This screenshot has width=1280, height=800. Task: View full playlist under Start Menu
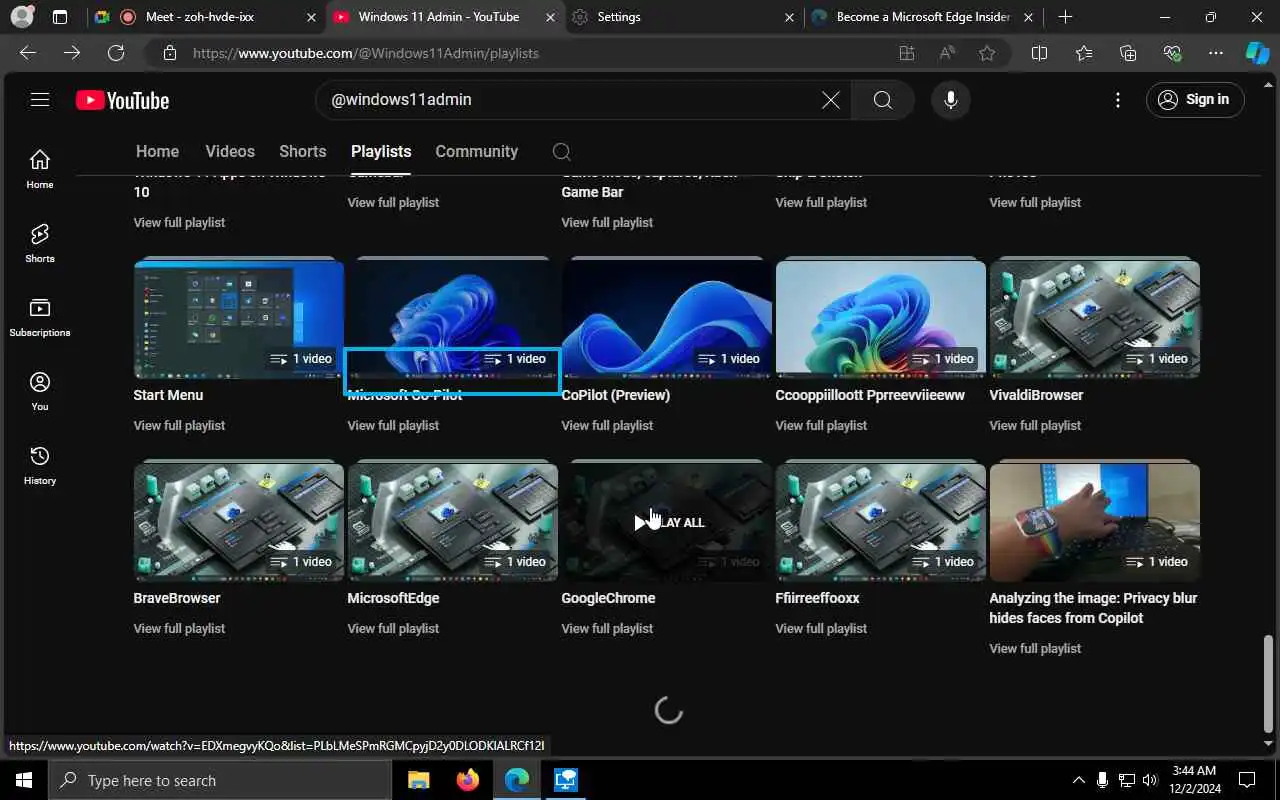pos(179,425)
